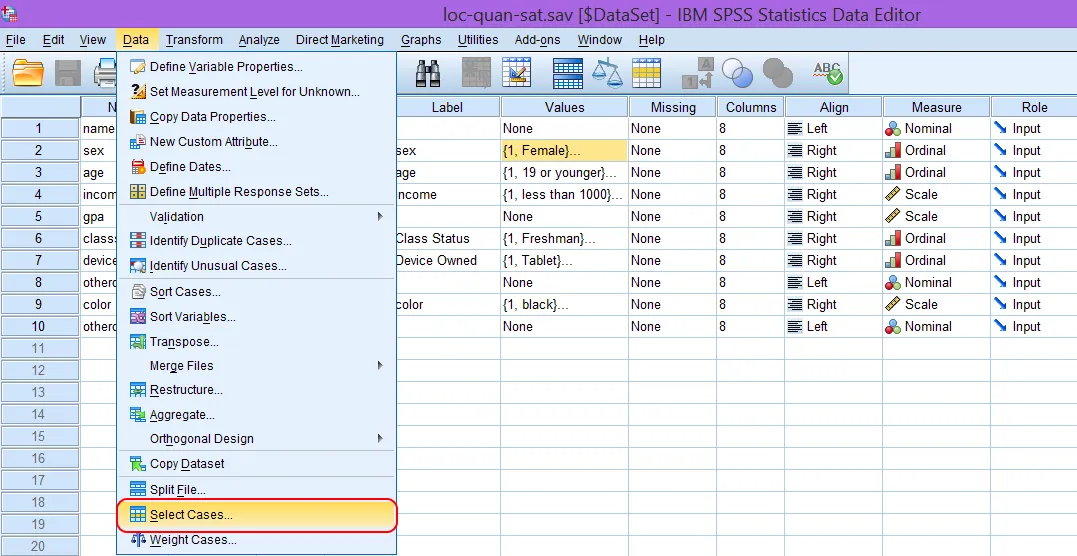Choose Define Variable Properties... menu item
The height and width of the screenshot is (556, 1077).
tap(257, 67)
